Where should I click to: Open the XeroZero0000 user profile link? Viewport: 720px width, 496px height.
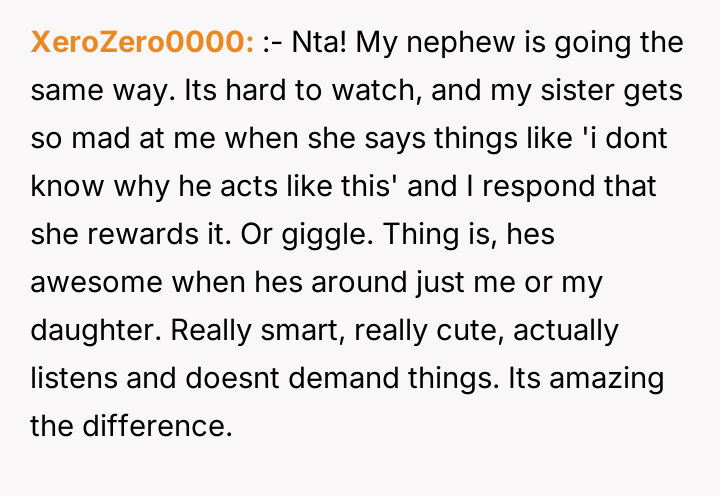[142, 44]
